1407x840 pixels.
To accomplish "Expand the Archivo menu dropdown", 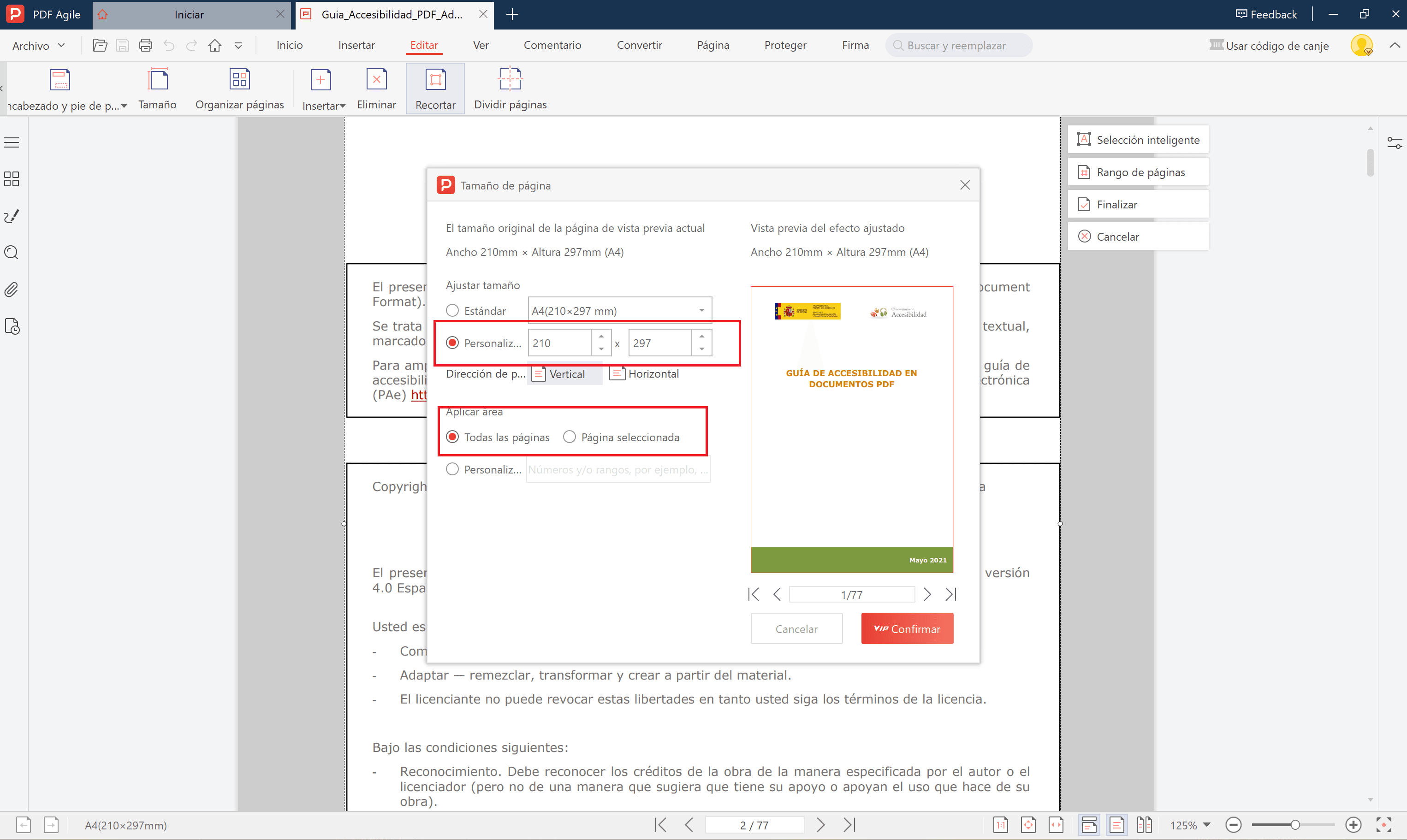I will (x=38, y=45).
